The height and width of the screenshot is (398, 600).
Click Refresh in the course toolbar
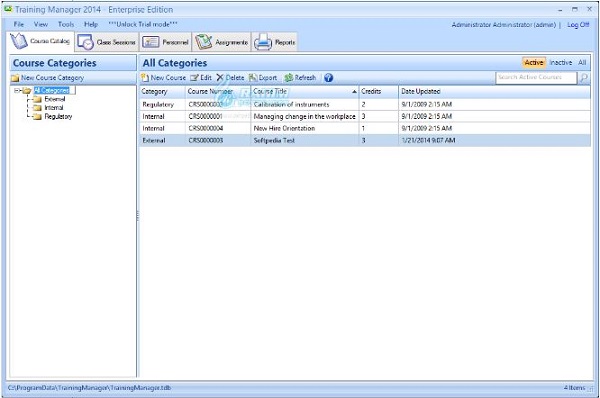point(300,78)
